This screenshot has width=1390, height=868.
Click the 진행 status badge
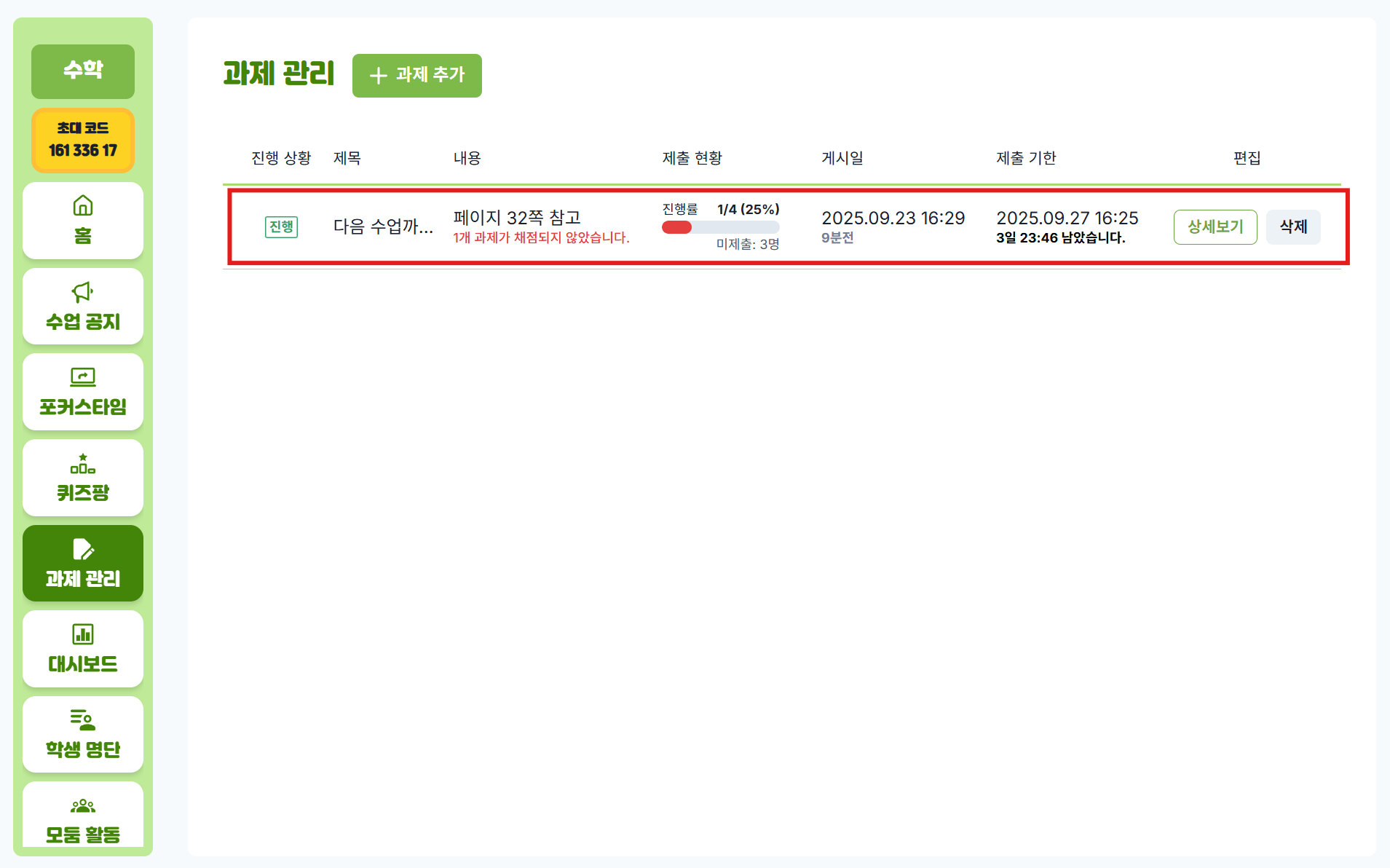point(281,227)
